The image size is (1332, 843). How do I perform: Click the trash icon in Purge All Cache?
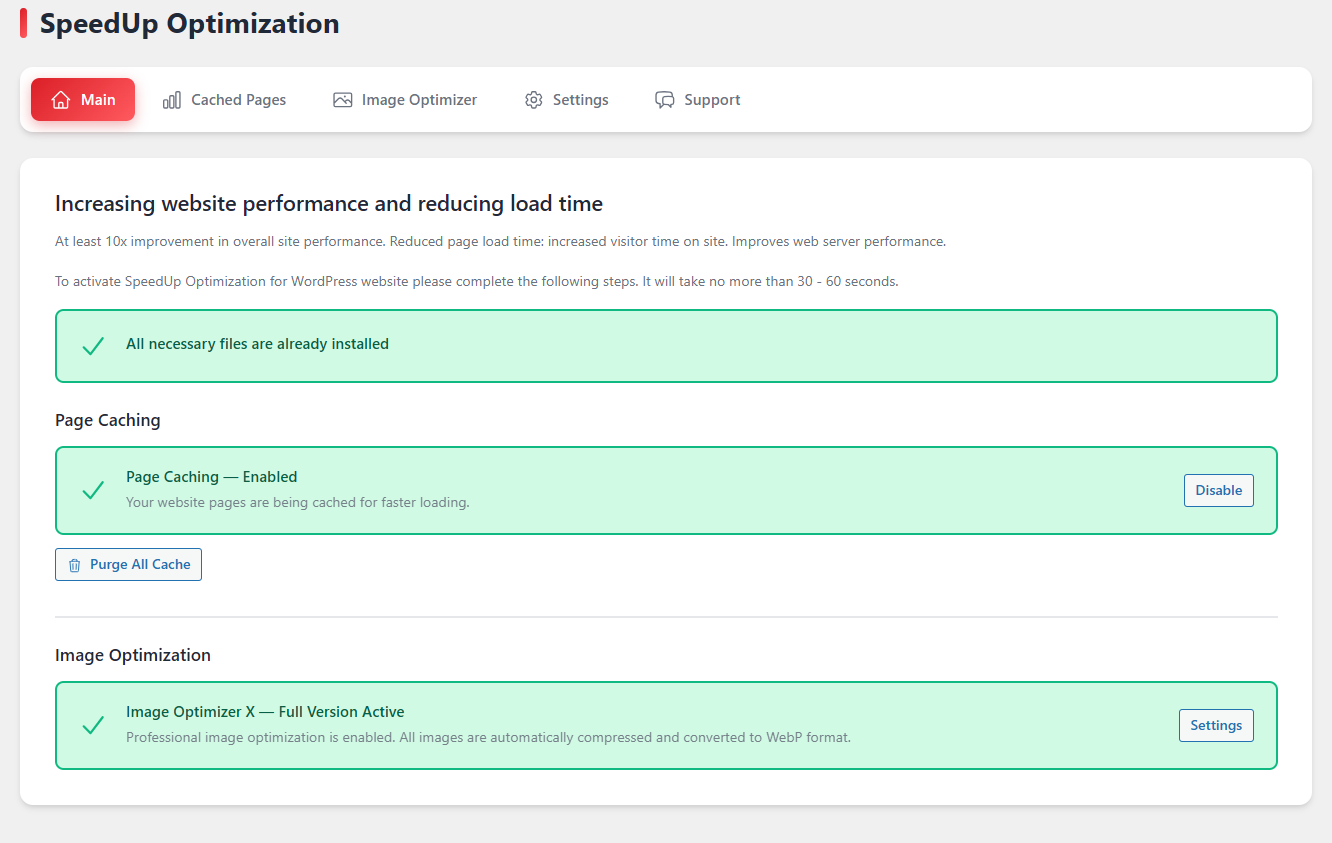tap(75, 565)
